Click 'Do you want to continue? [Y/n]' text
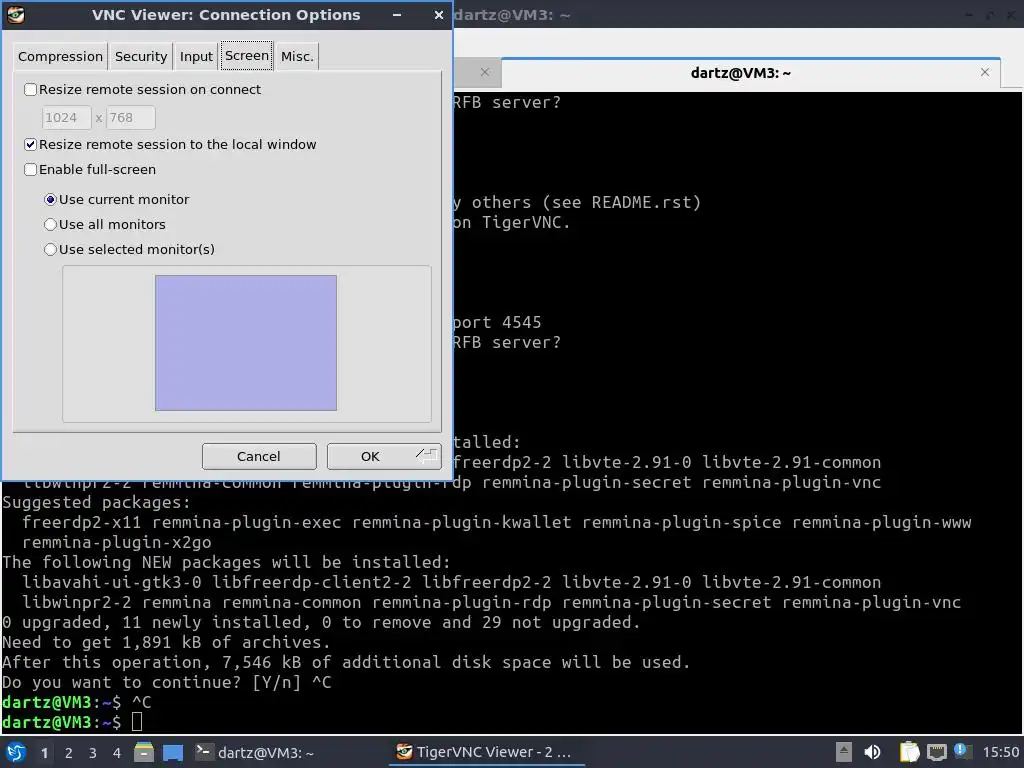The width and height of the screenshot is (1024, 768). coord(152,682)
